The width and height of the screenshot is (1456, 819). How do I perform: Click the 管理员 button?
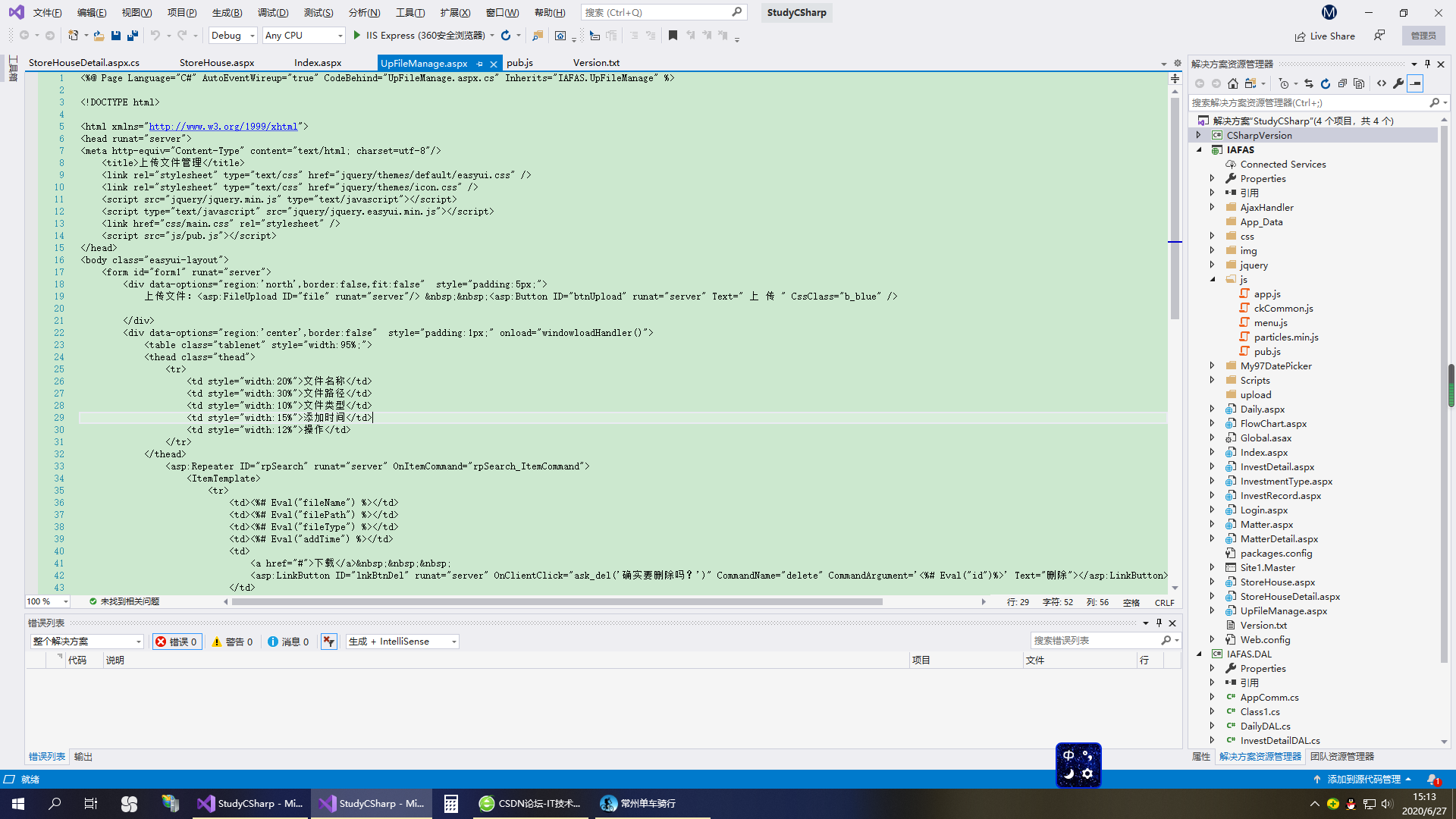coord(1423,36)
